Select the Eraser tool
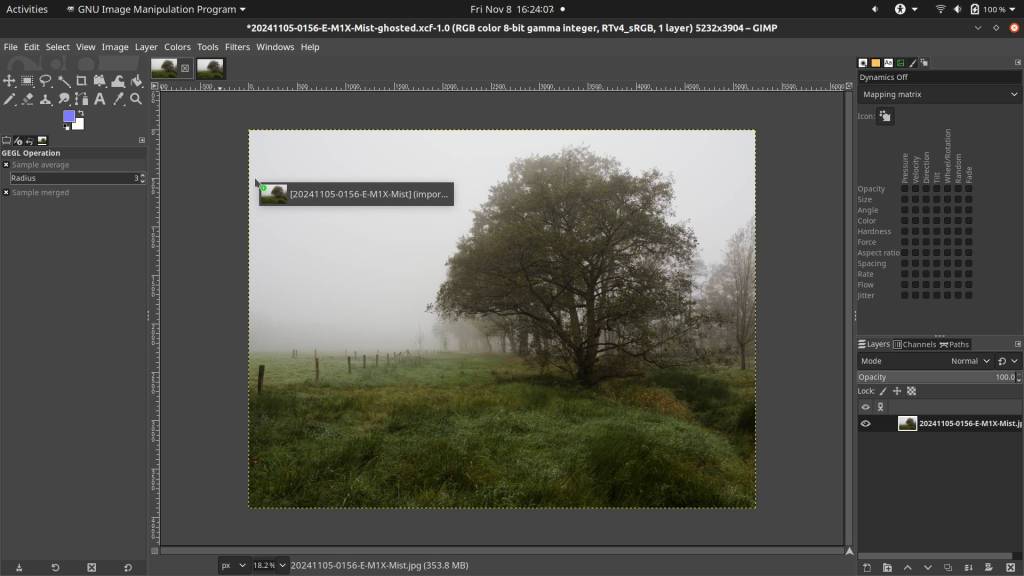Screen dimensions: 1024x576 [27, 99]
